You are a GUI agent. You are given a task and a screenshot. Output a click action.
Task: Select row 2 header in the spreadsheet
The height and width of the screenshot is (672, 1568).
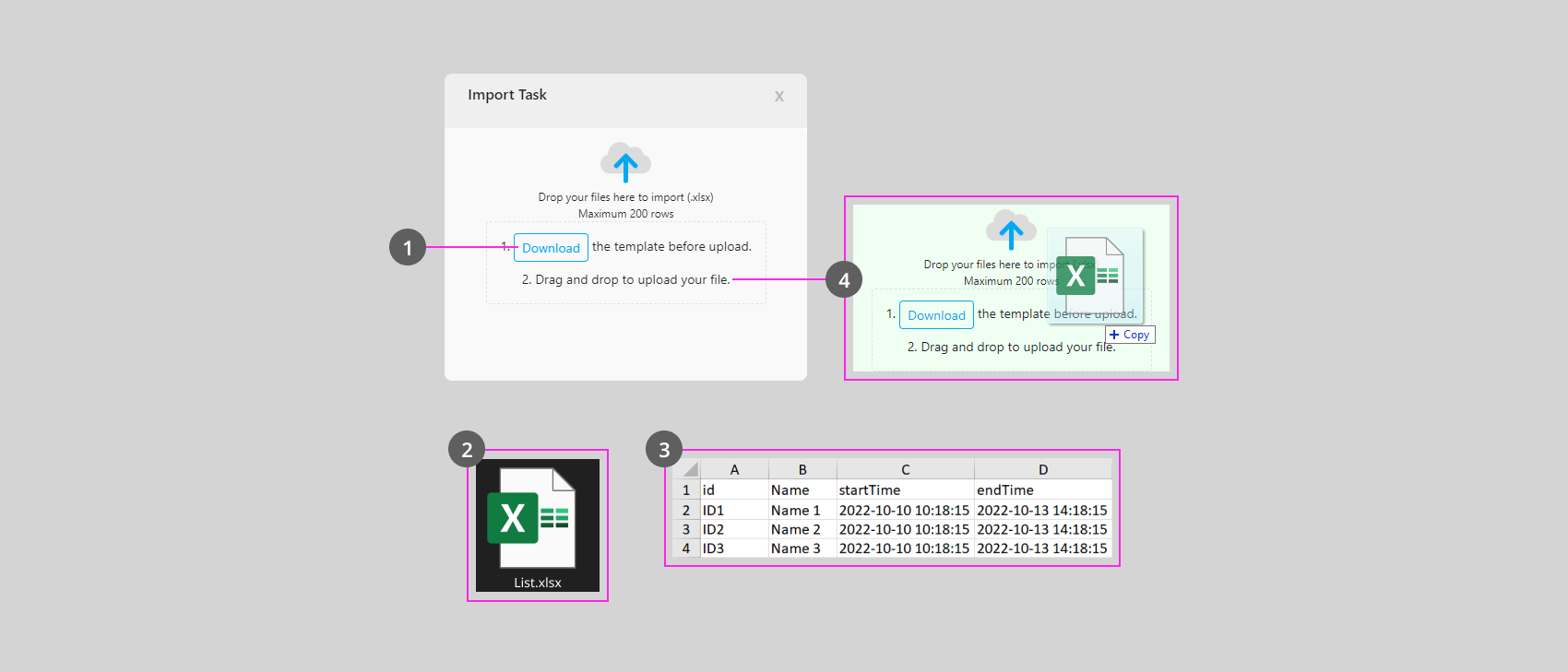(x=686, y=510)
